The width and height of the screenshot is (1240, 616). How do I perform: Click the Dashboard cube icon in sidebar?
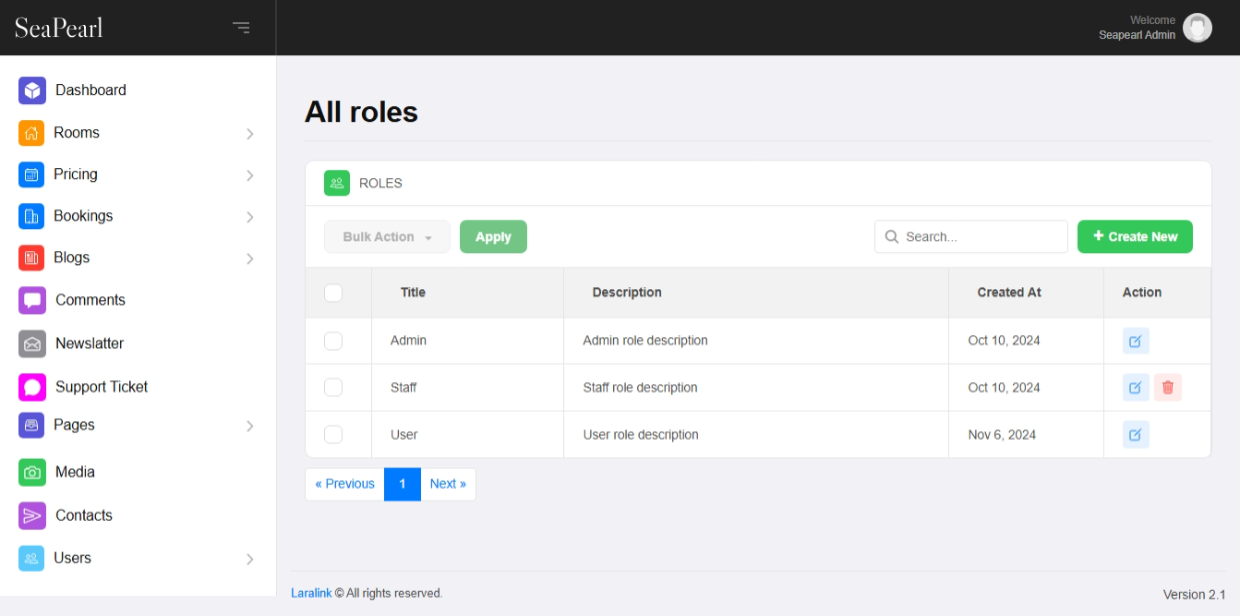point(32,90)
